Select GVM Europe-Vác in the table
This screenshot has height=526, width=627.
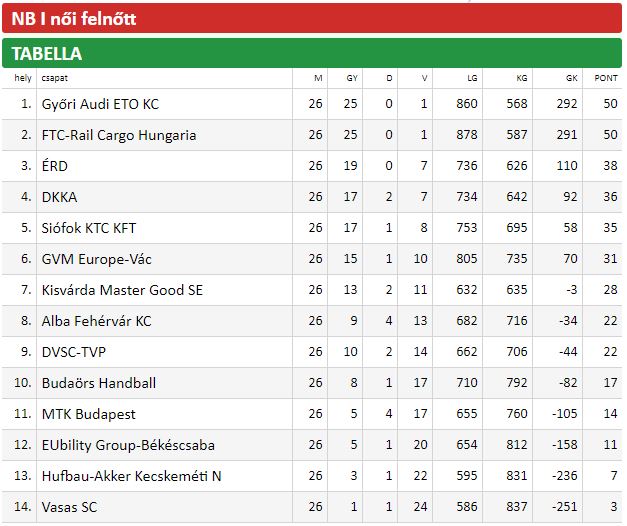[x=96, y=259]
